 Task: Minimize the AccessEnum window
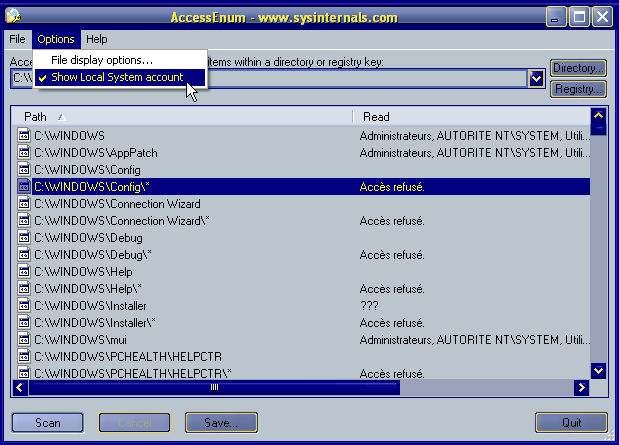(x=555, y=17)
